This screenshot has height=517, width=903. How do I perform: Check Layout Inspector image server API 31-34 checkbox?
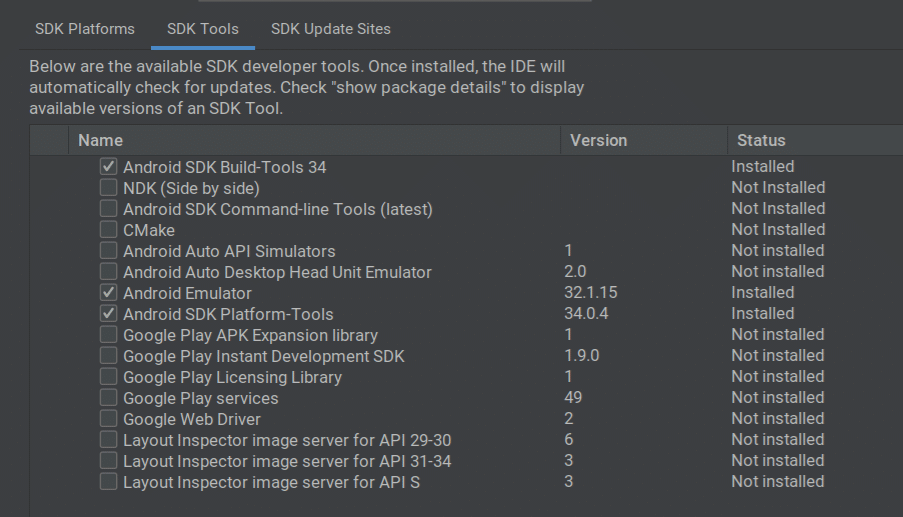click(x=108, y=461)
